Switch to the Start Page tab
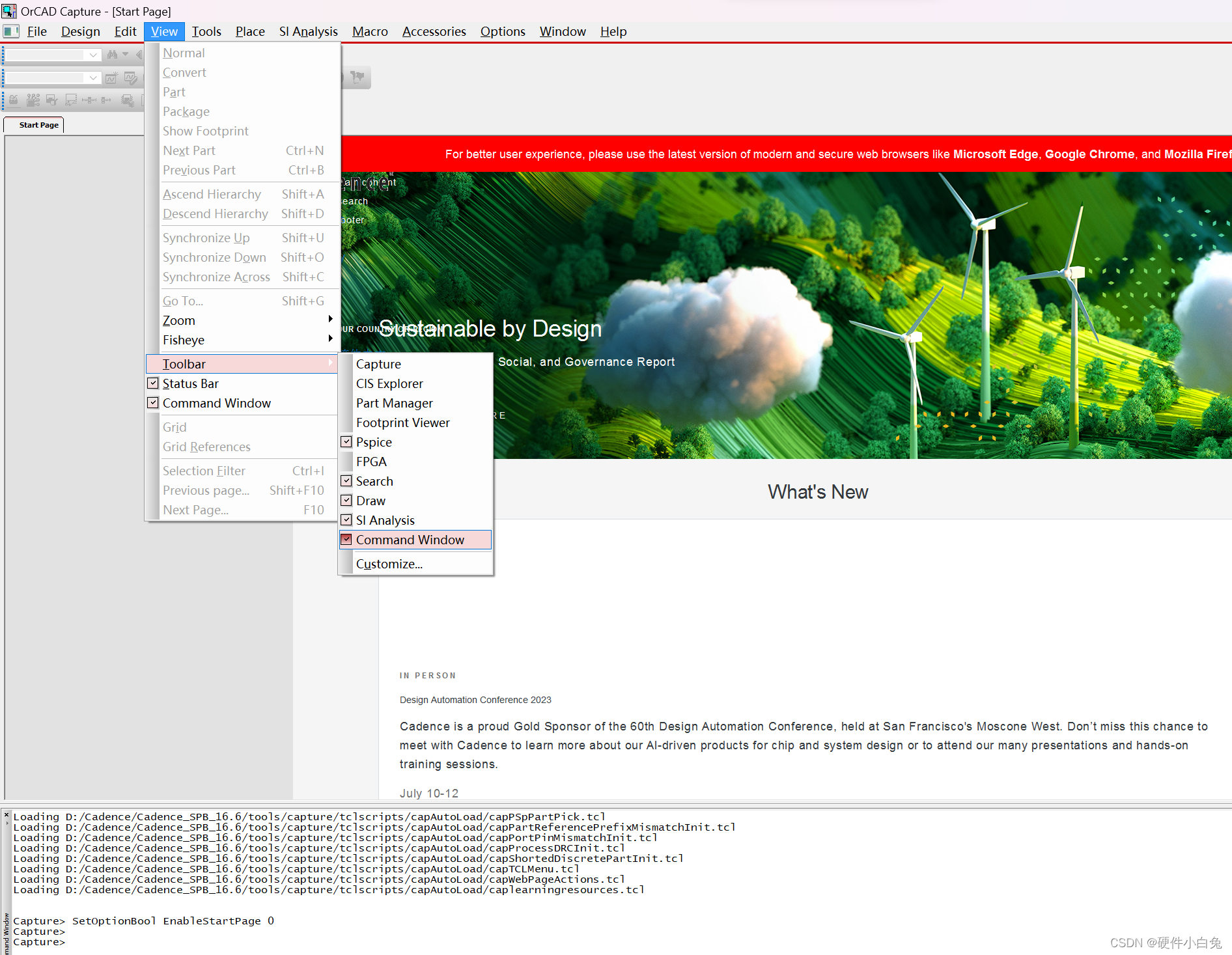 click(37, 124)
